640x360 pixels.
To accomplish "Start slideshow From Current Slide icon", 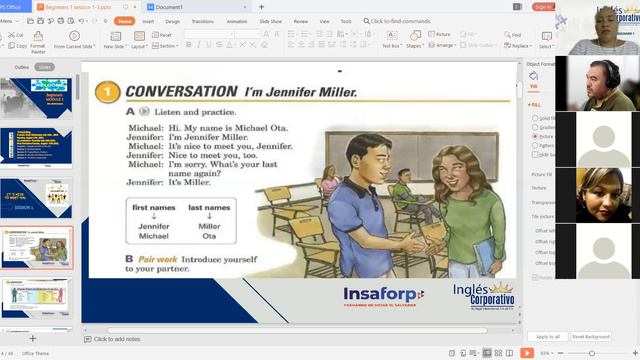I will 74,36.
